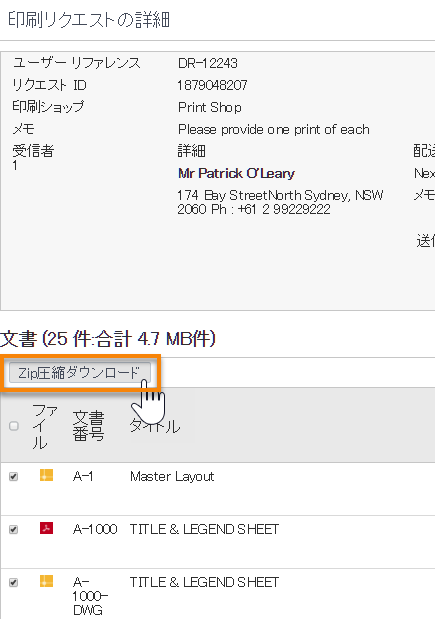This screenshot has height=619, width=435.
Task: Open the A-1000-DWG file icon
Action: pyautogui.click(x=47, y=581)
